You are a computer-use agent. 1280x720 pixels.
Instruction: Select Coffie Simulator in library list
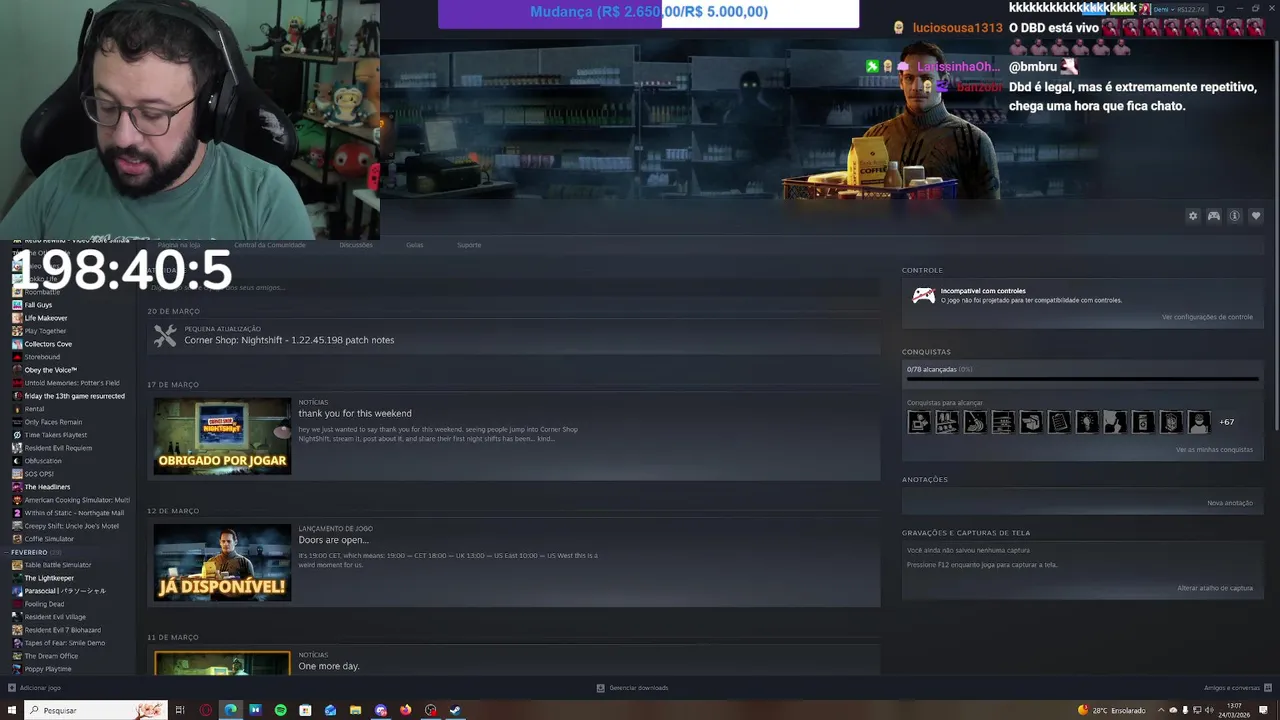(x=49, y=539)
